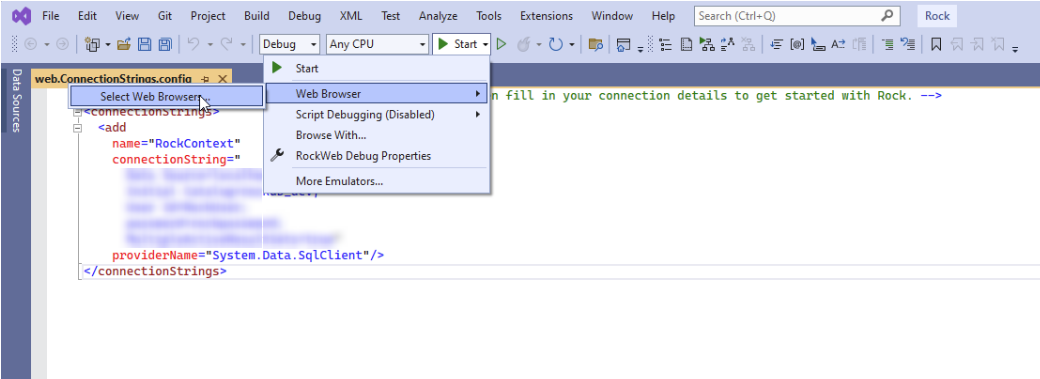
Task: Open the Debug configuration dropdown
Action: (x=290, y=44)
